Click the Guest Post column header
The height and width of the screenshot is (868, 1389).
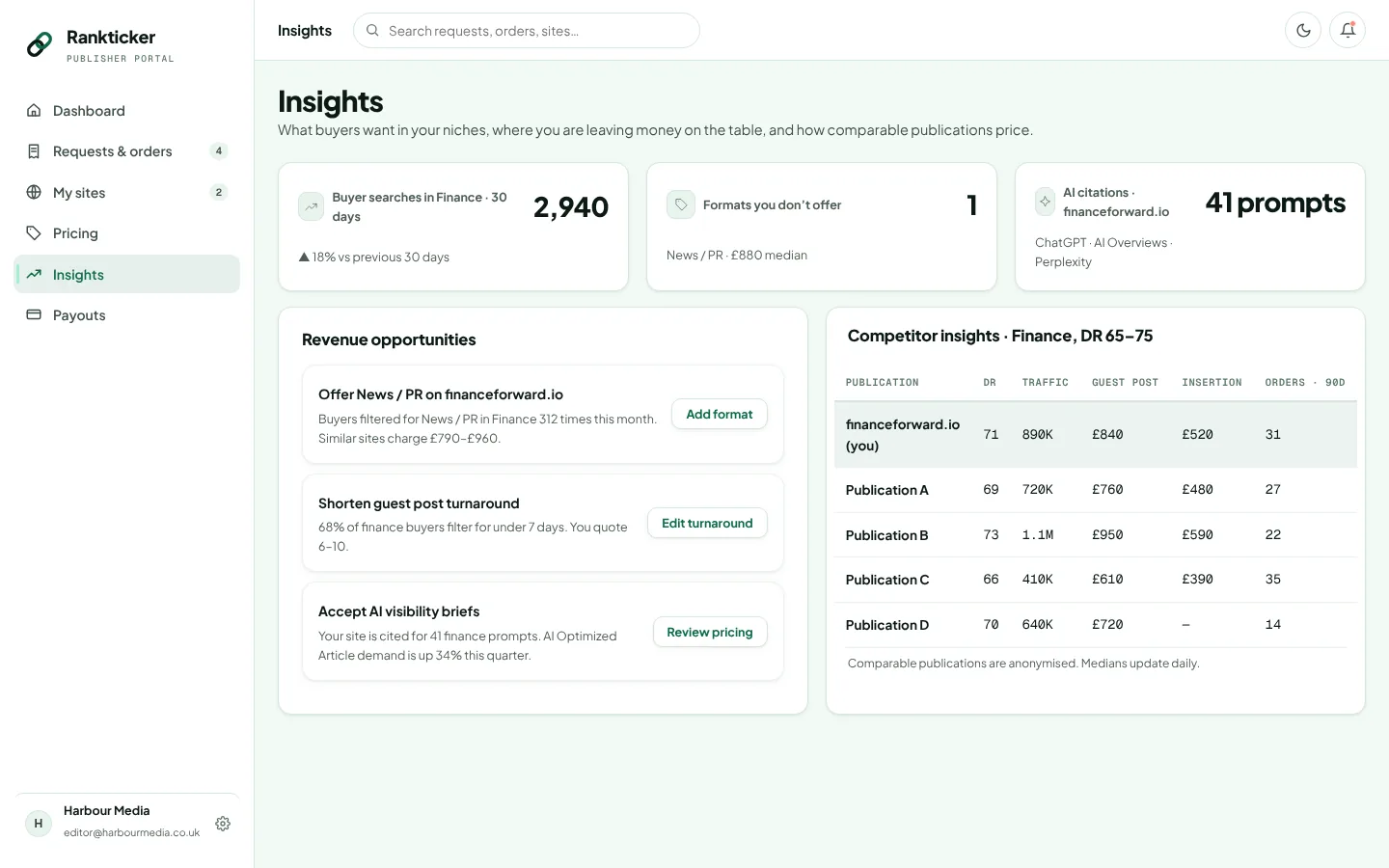1125,383
